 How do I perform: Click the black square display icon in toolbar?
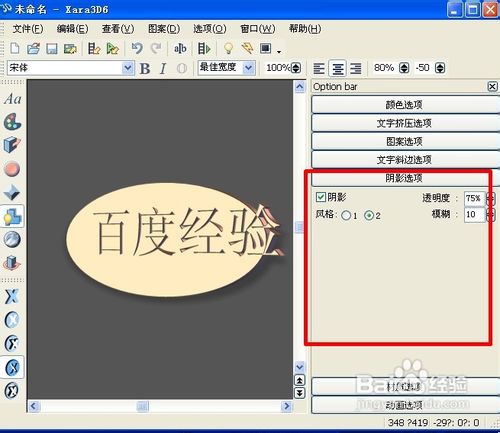[265, 49]
